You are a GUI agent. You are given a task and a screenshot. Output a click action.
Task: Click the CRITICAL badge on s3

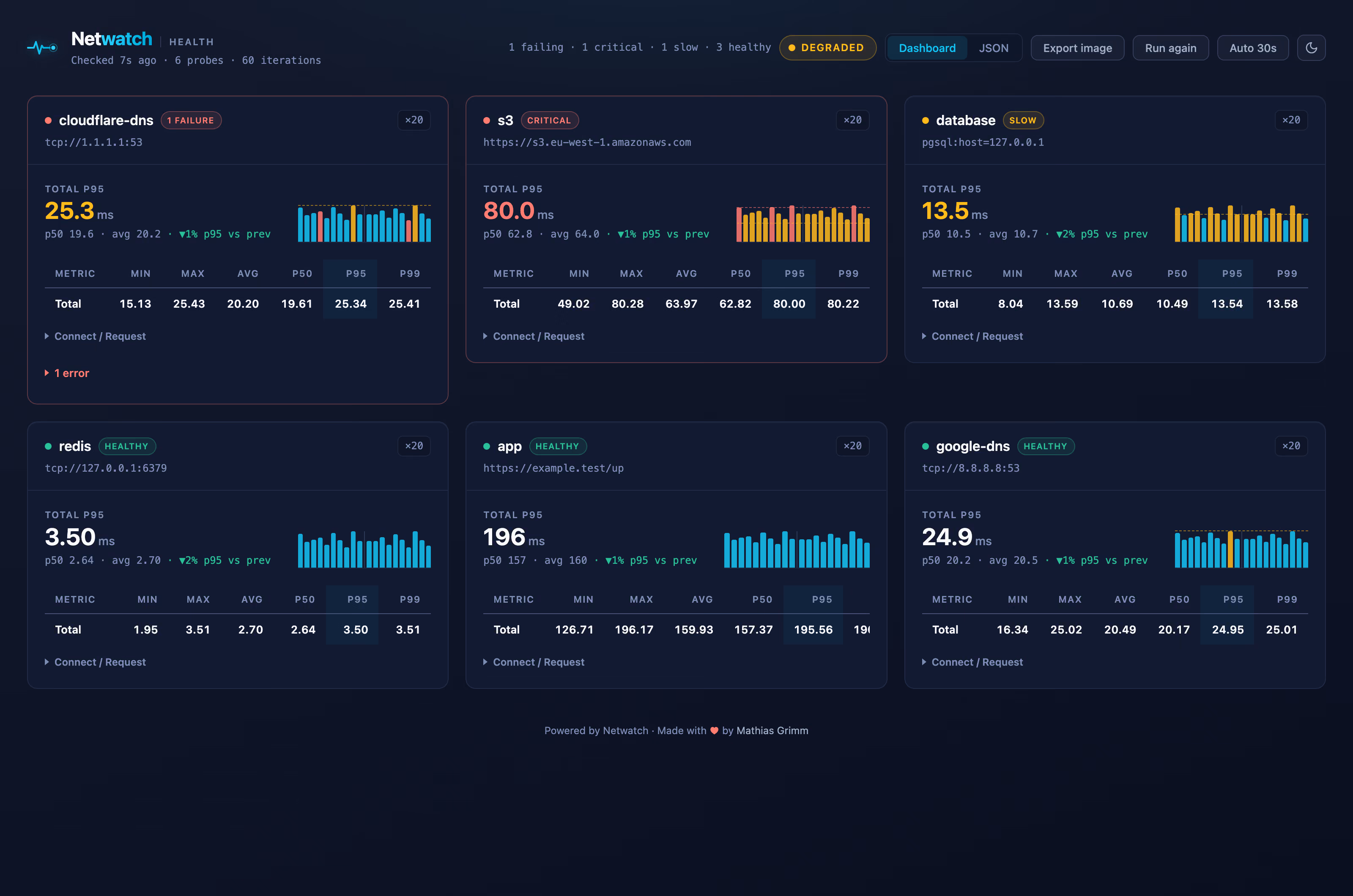pyautogui.click(x=549, y=120)
